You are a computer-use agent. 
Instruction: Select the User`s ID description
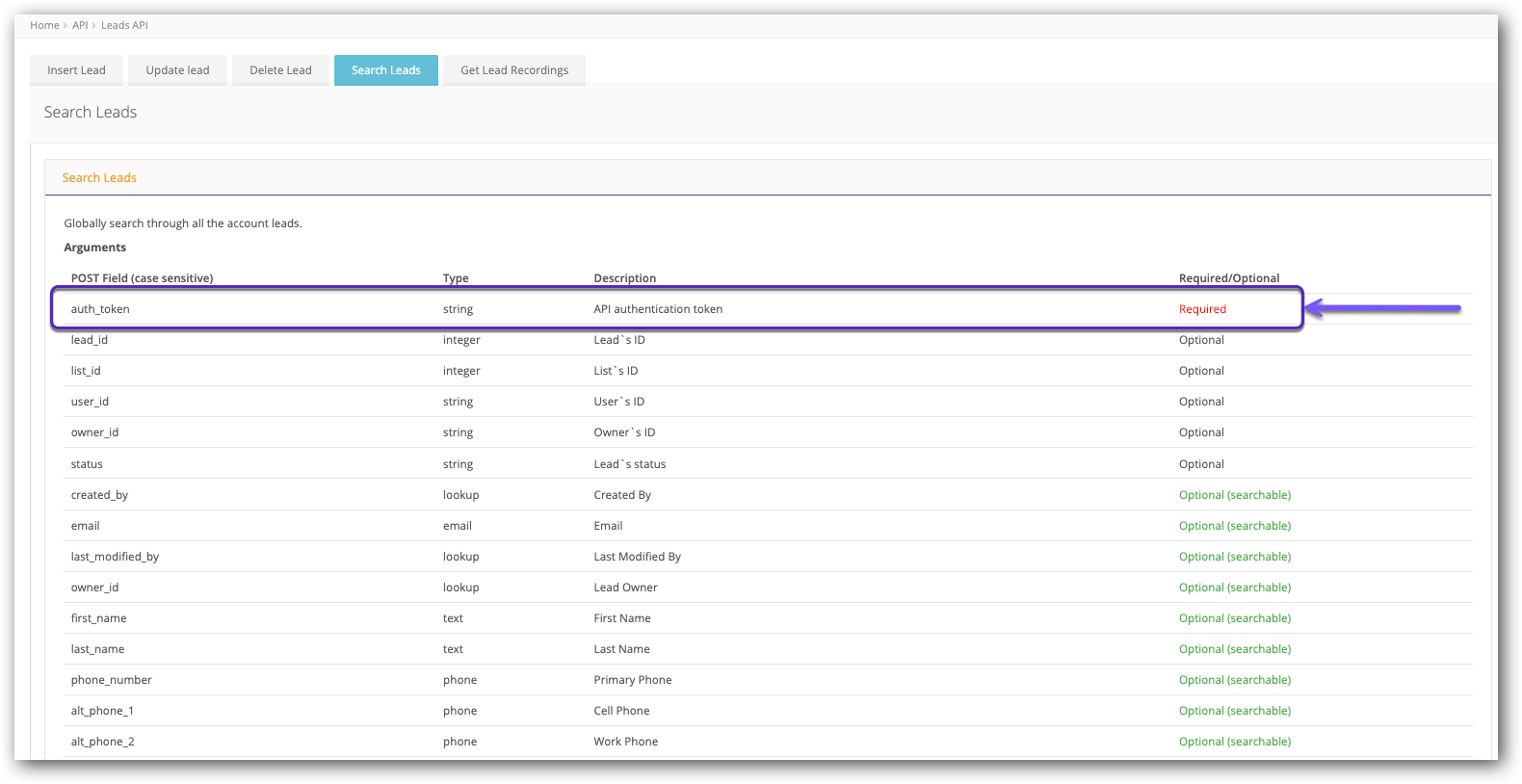[619, 402]
